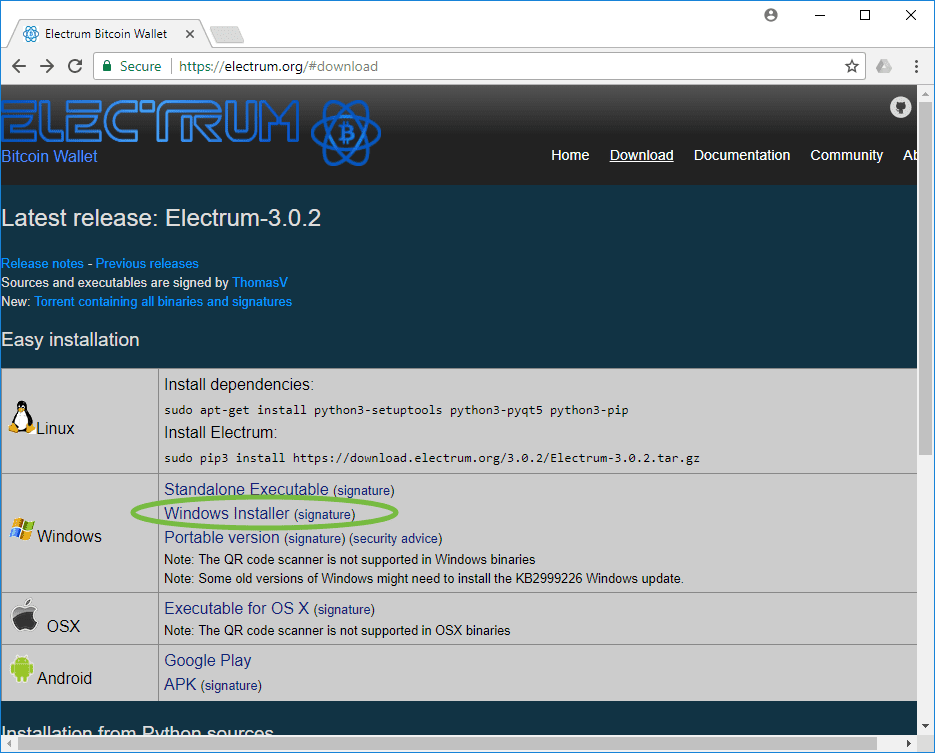Open the Release notes link

[x=42, y=264]
